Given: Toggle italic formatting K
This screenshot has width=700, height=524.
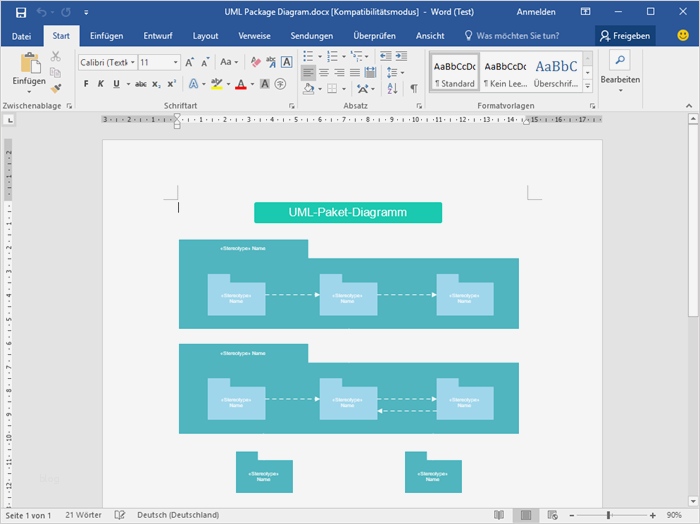Looking at the screenshot, I should (101, 84).
